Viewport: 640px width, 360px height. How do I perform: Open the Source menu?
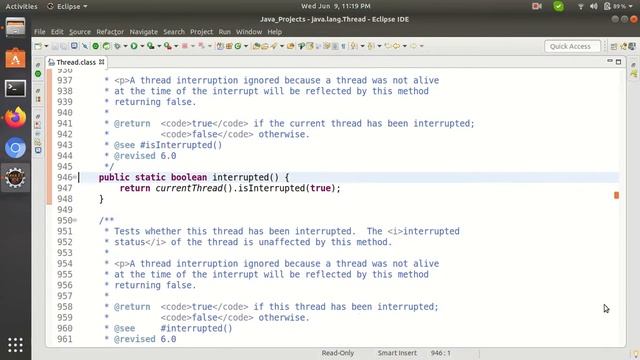tap(80, 32)
